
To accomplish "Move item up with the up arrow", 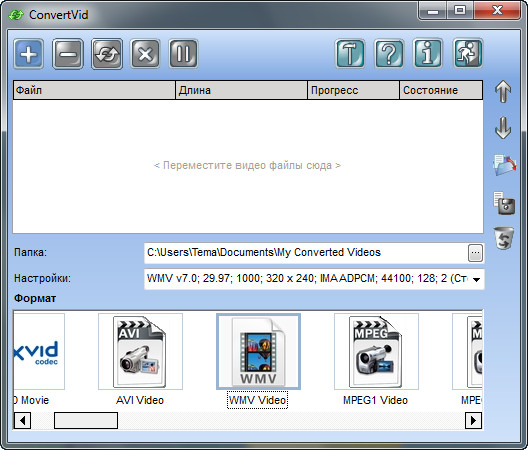I will 503,91.
